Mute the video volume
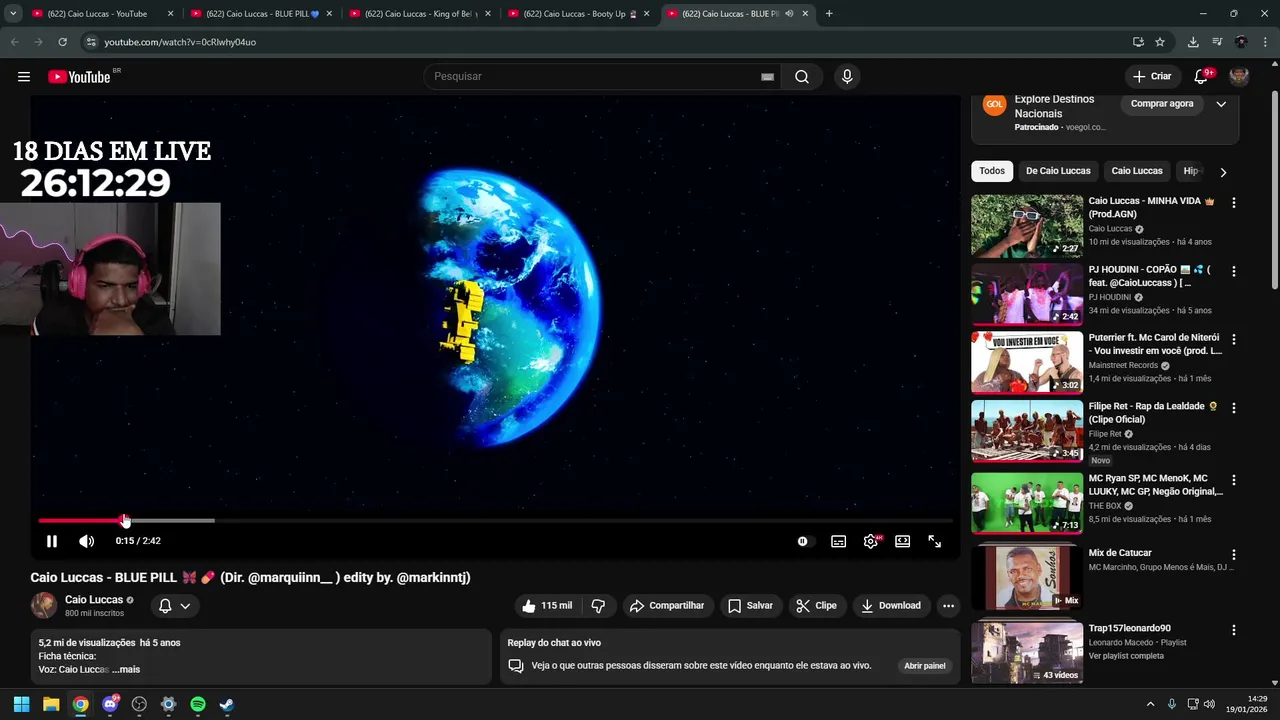 point(87,541)
